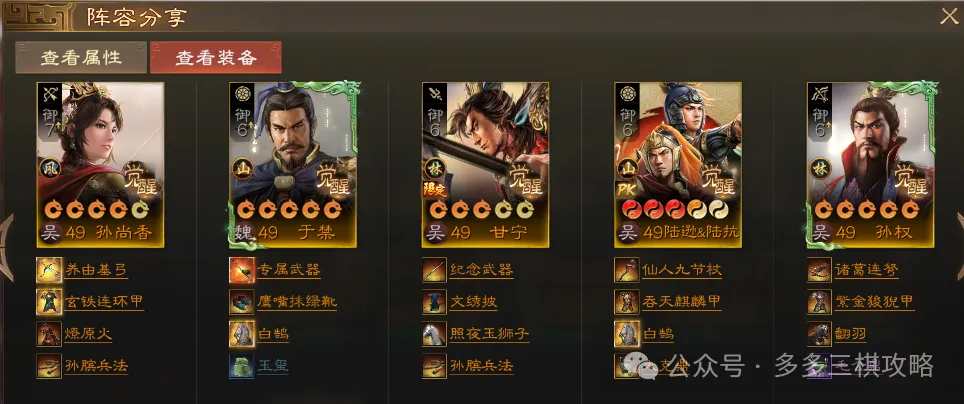Open the 吞天麒麟甲 equipment link
Screen dimensions: 964x404
pyautogui.click(x=681, y=302)
